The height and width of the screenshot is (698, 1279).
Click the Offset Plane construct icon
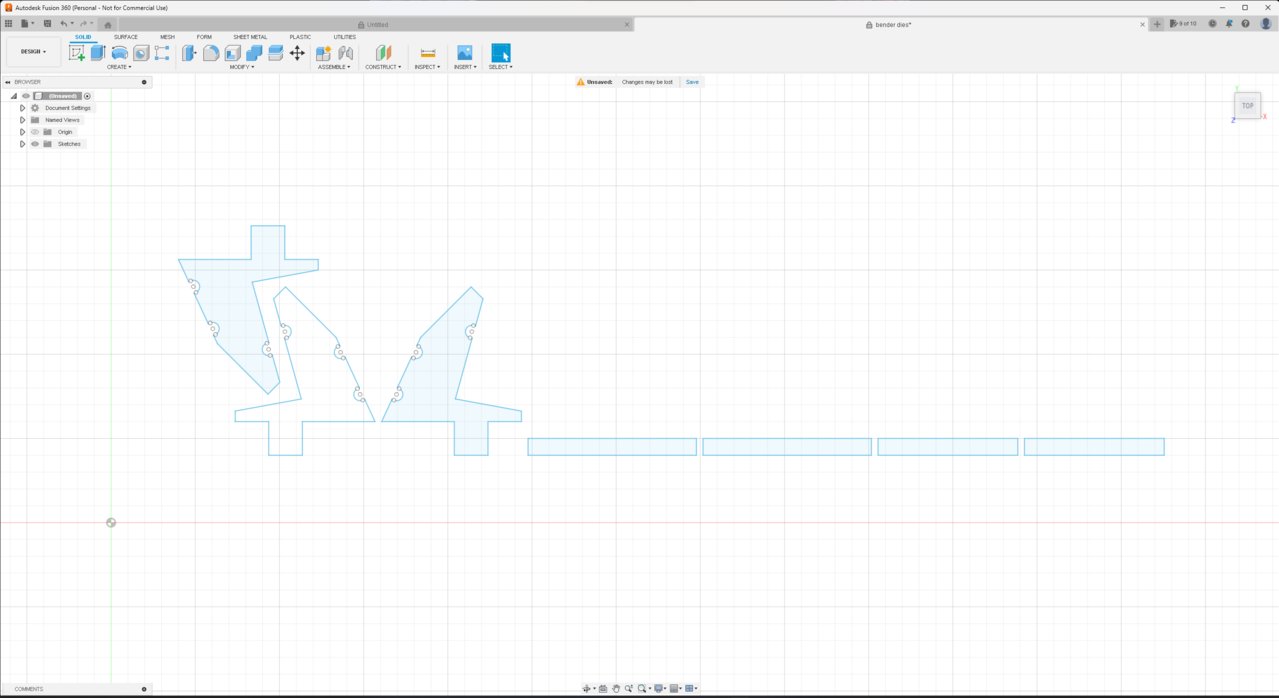(x=383, y=53)
